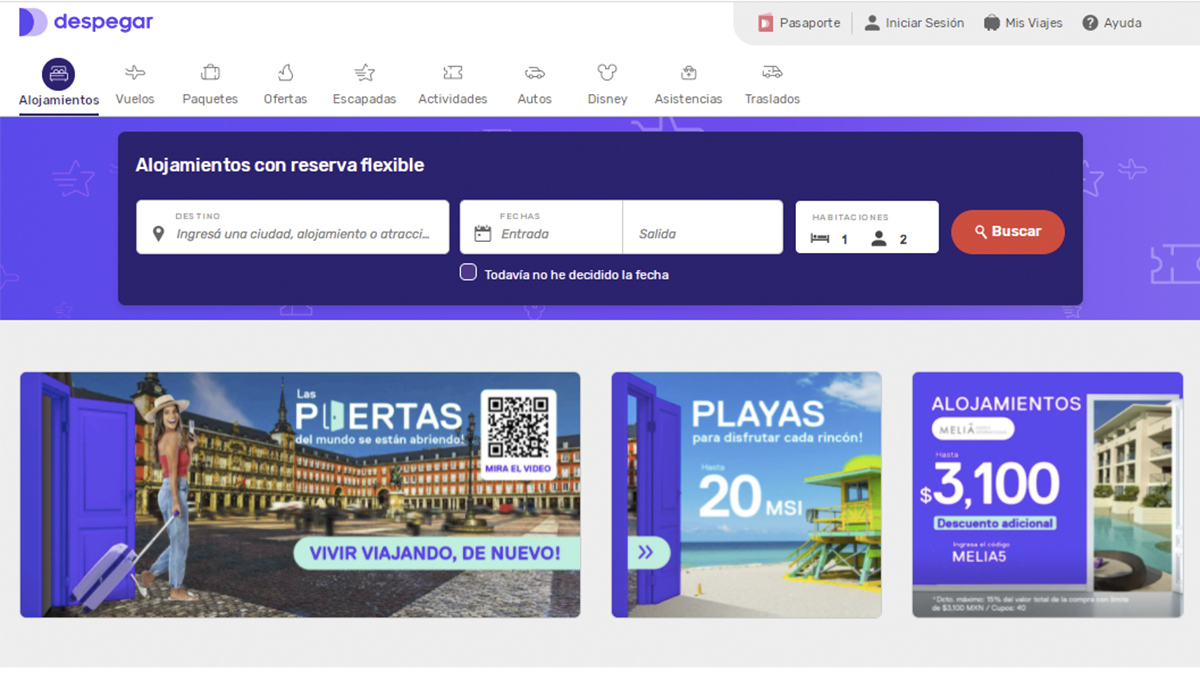Click the Destino city input field
Screen dimensions: 1200x675
293,227
